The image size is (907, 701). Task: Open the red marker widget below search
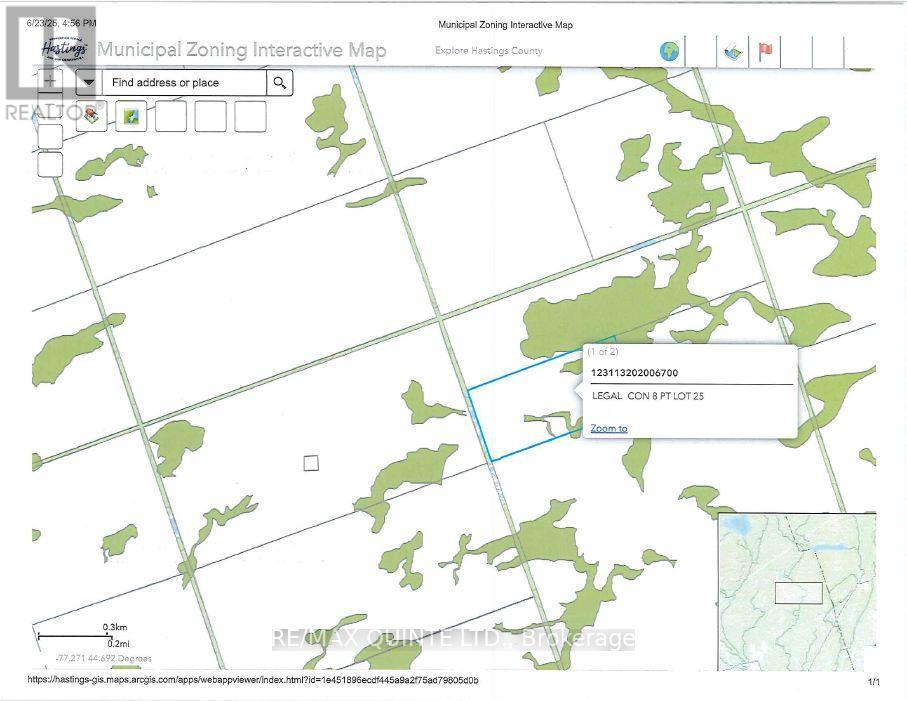(92, 117)
